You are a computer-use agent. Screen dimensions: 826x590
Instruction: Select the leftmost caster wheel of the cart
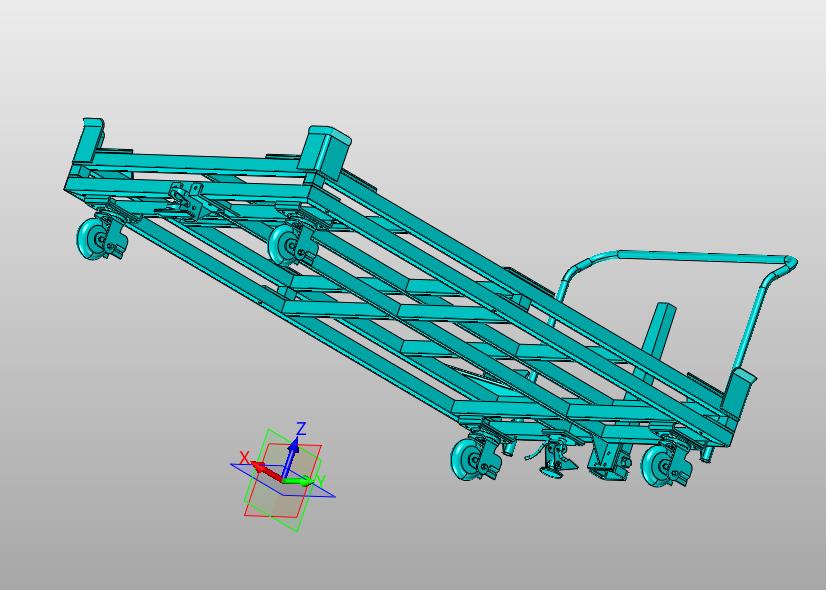pos(91,240)
